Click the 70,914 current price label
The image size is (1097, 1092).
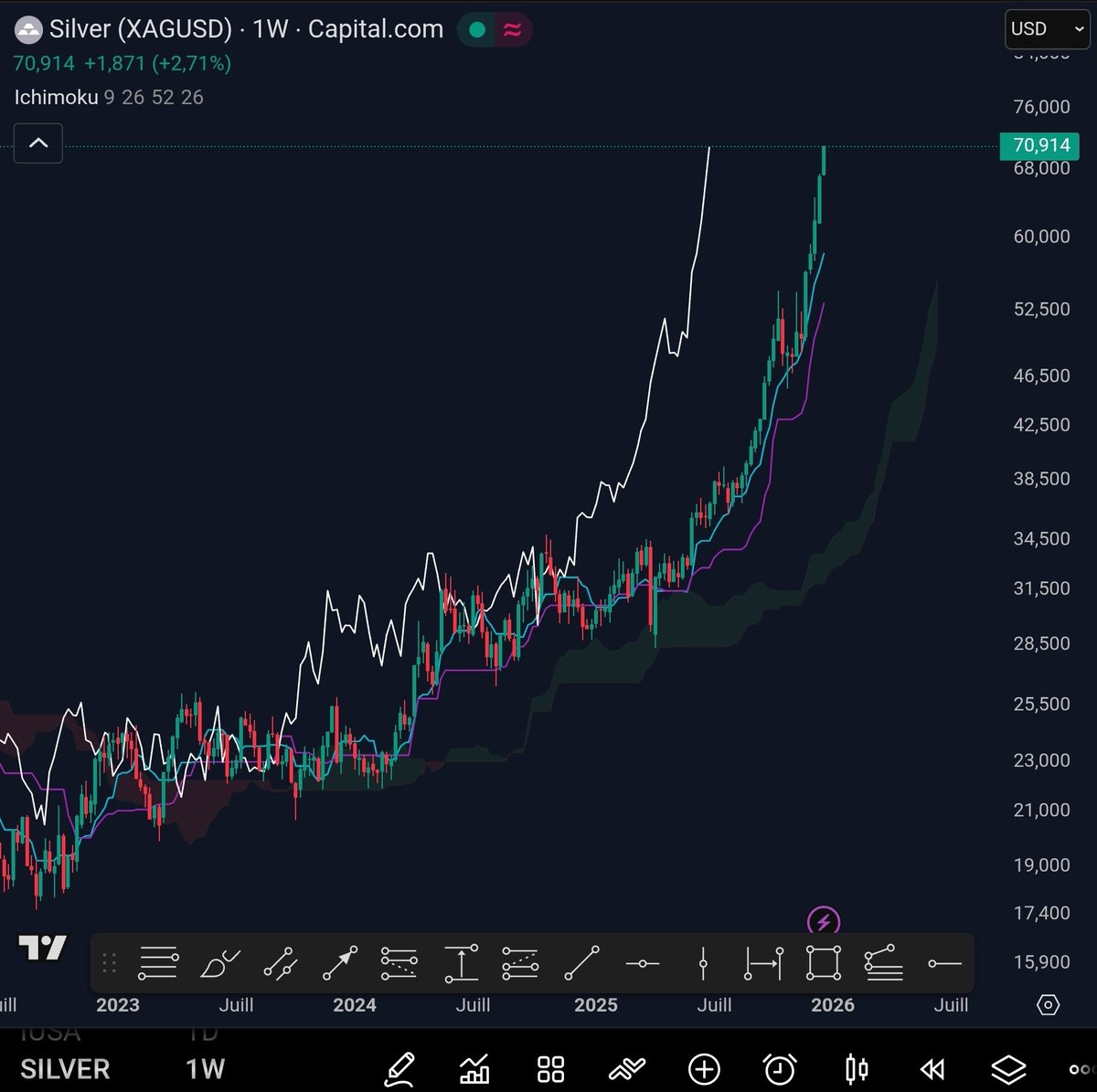[x=1041, y=145]
